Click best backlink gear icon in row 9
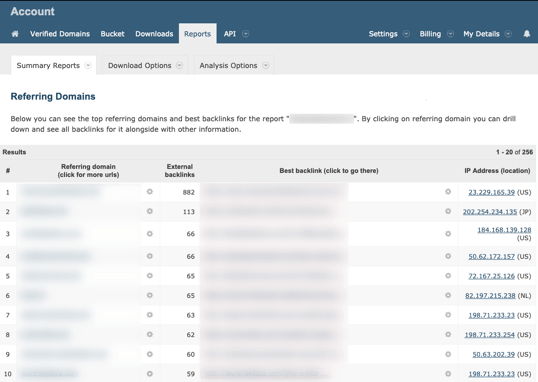 coord(448,354)
